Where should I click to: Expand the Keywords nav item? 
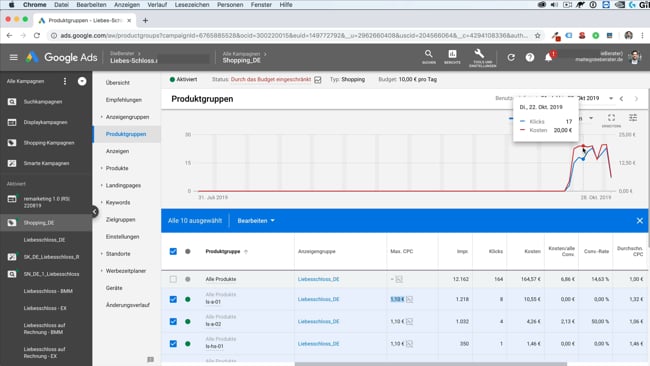point(102,202)
